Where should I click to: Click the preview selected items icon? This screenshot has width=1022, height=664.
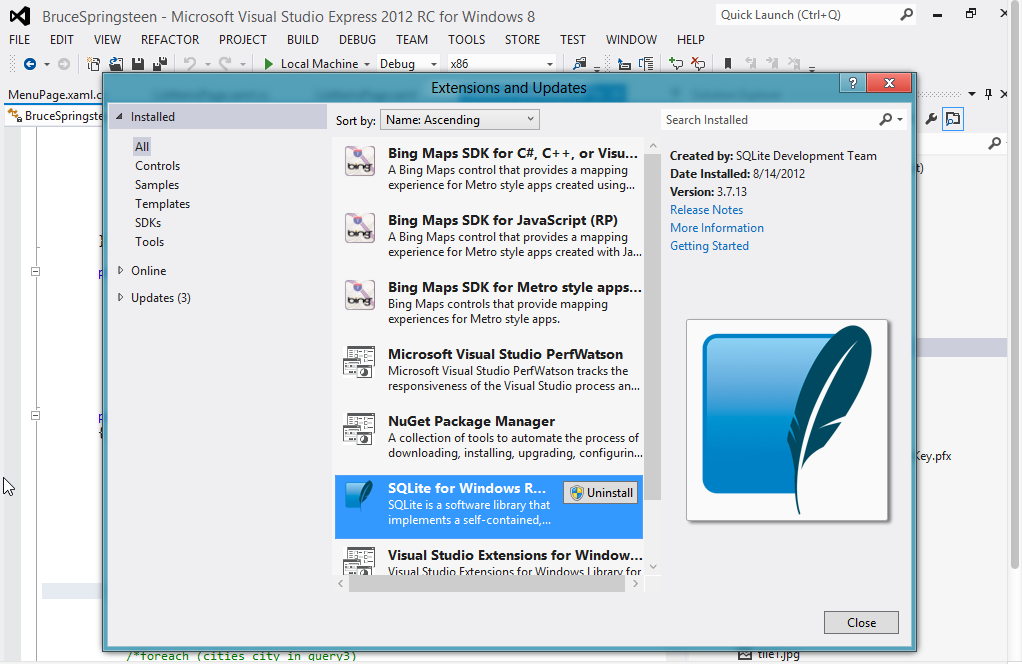953,119
